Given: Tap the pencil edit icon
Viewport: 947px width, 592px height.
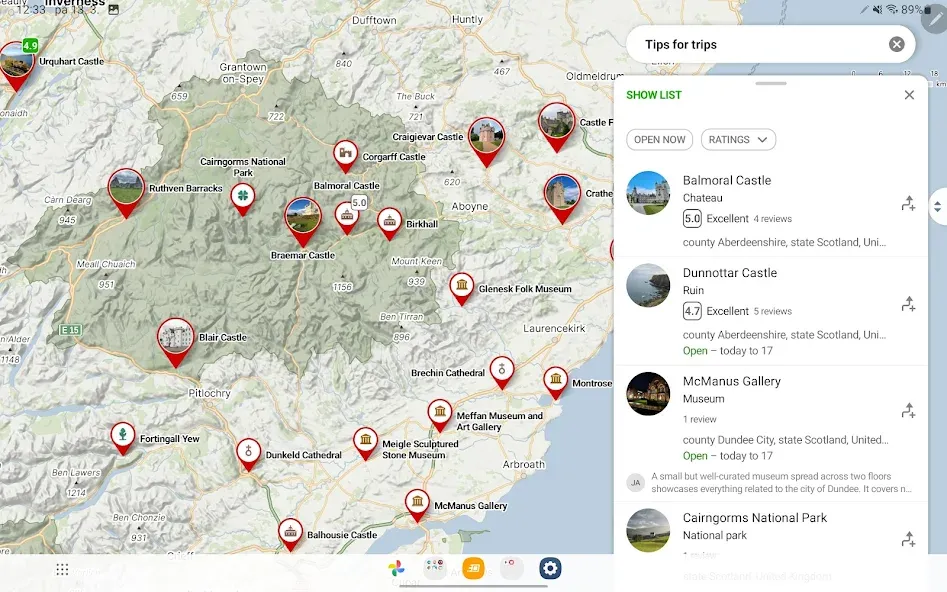Looking at the screenshot, I should pos(935,19).
